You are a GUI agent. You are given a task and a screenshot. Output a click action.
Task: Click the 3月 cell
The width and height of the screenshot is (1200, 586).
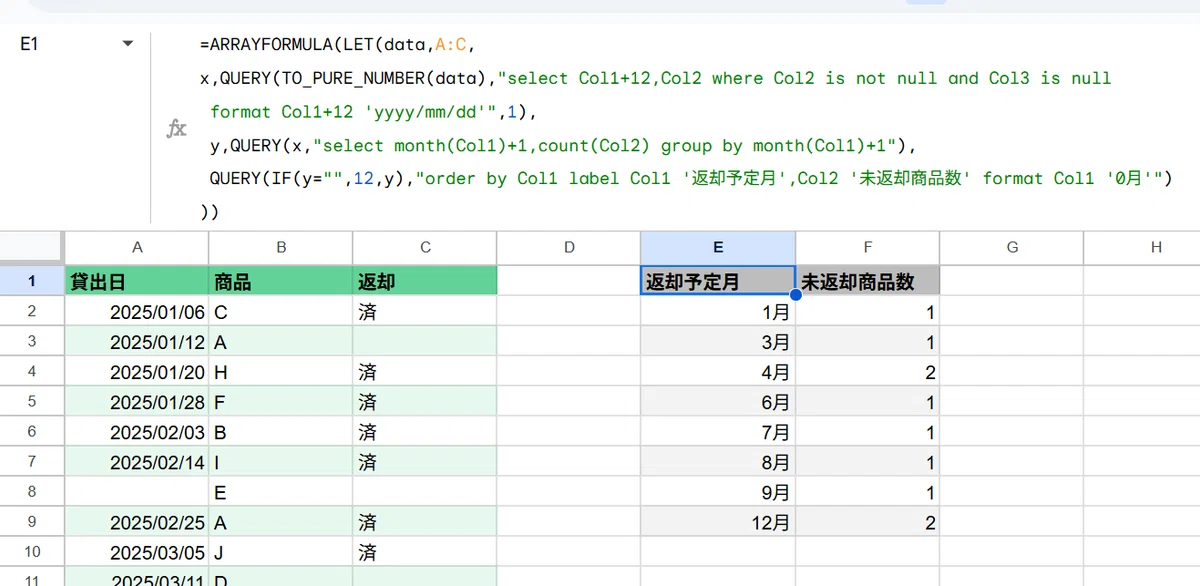[718, 341]
